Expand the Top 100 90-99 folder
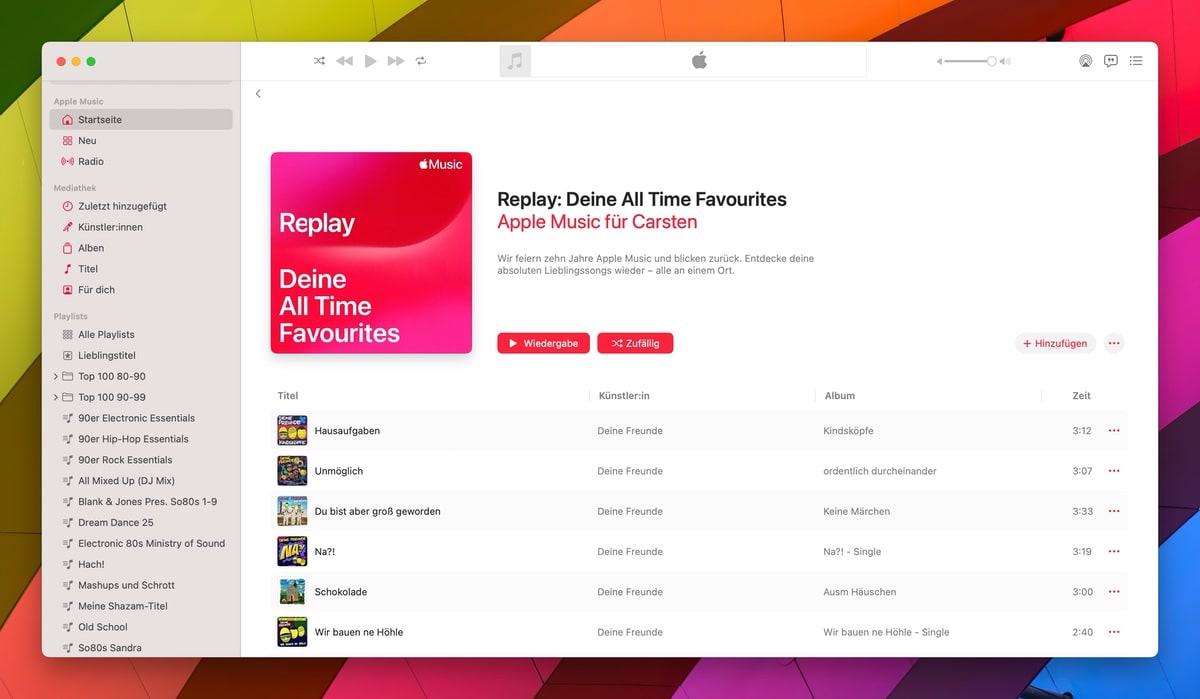Image resolution: width=1200 pixels, height=699 pixels. pyautogui.click(x=56, y=397)
